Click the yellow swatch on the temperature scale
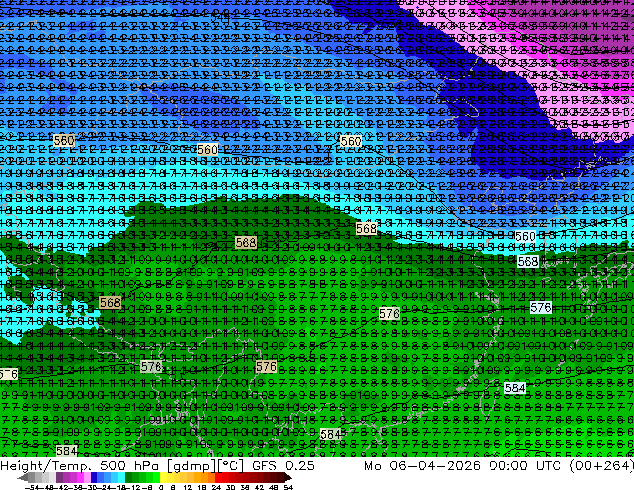Image resolution: width=634 pixels, height=490 pixels. tap(163, 477)
